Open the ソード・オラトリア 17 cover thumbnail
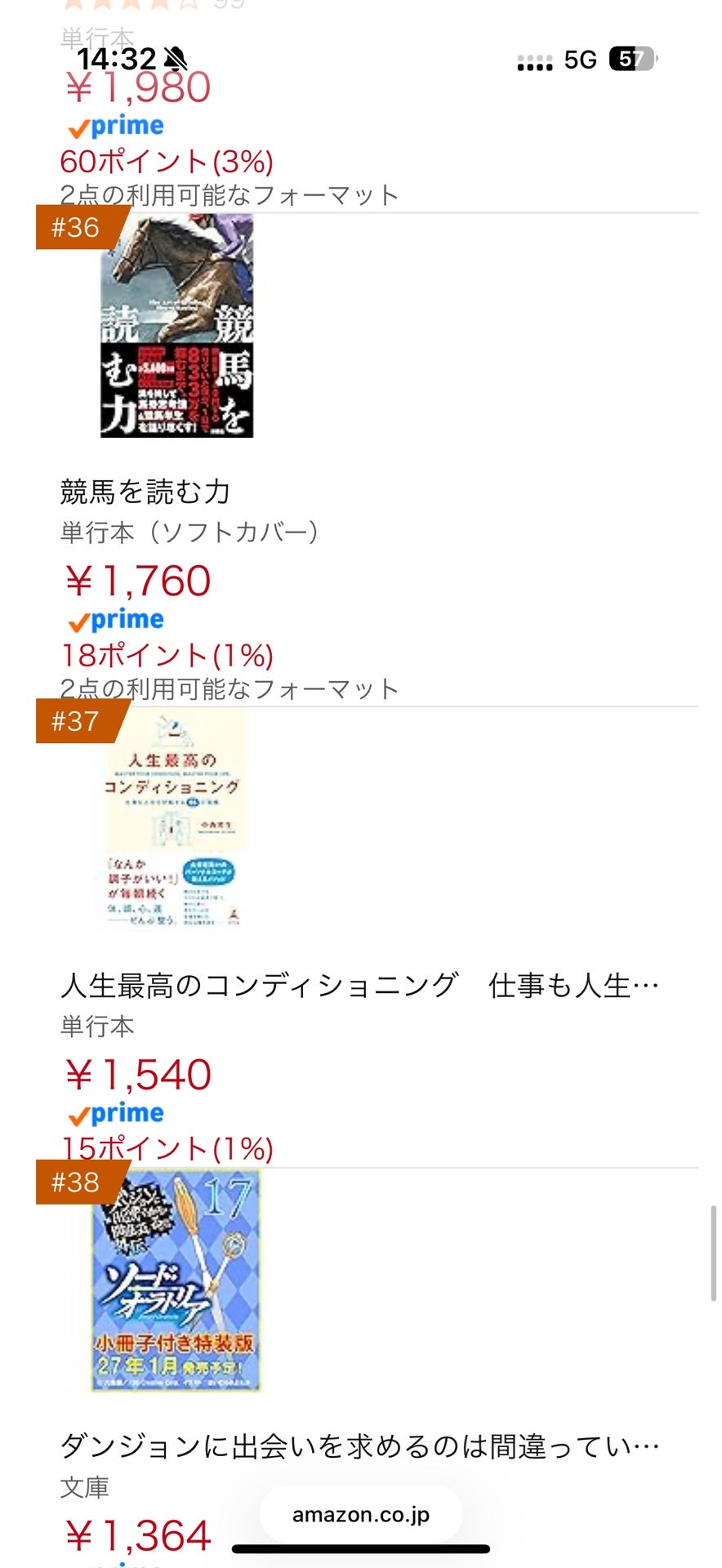The image size is (722, 1568). coord(176,1280)
